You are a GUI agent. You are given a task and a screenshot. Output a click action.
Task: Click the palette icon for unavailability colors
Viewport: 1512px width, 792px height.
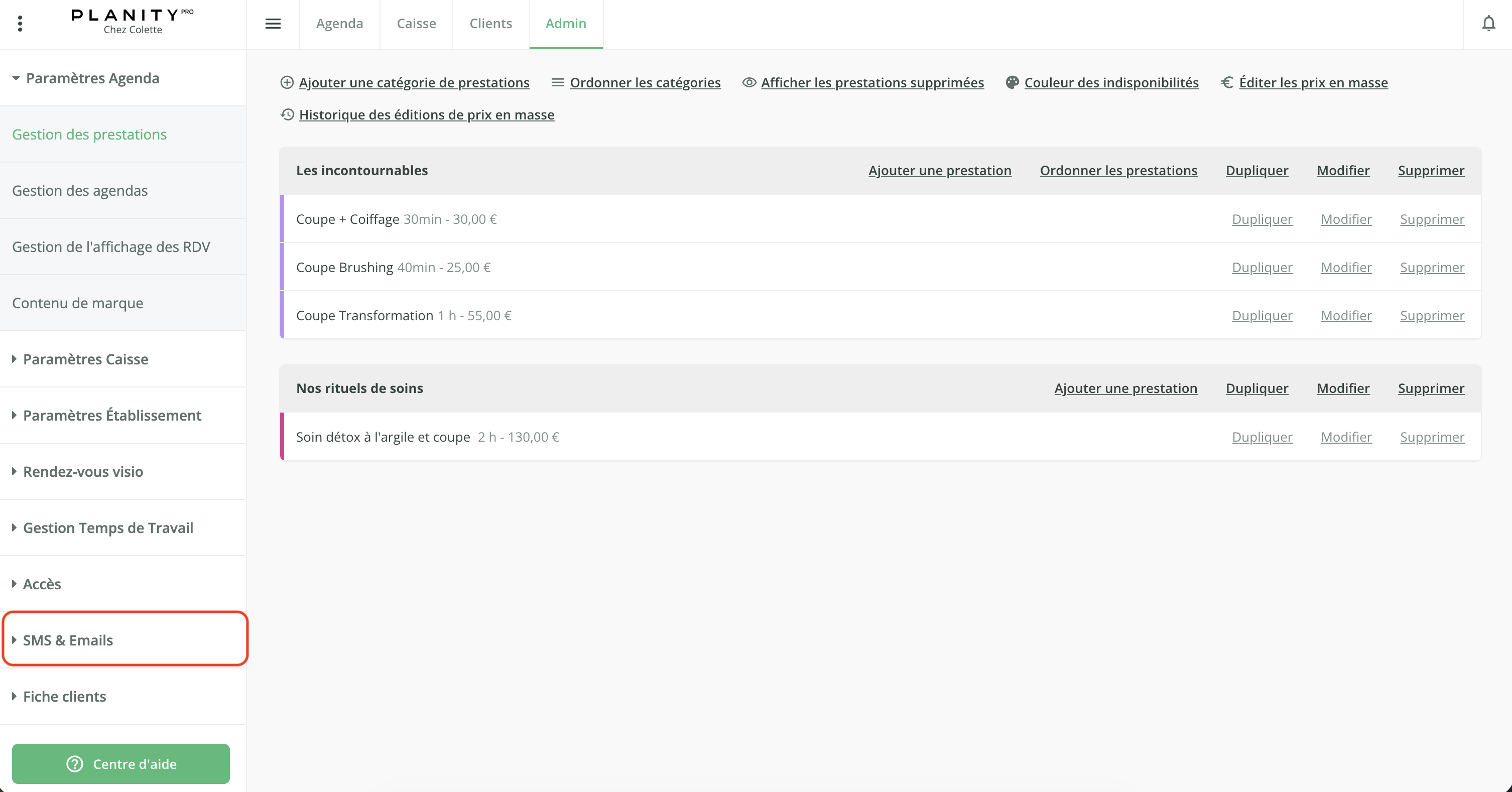(x=1012, y=83)
